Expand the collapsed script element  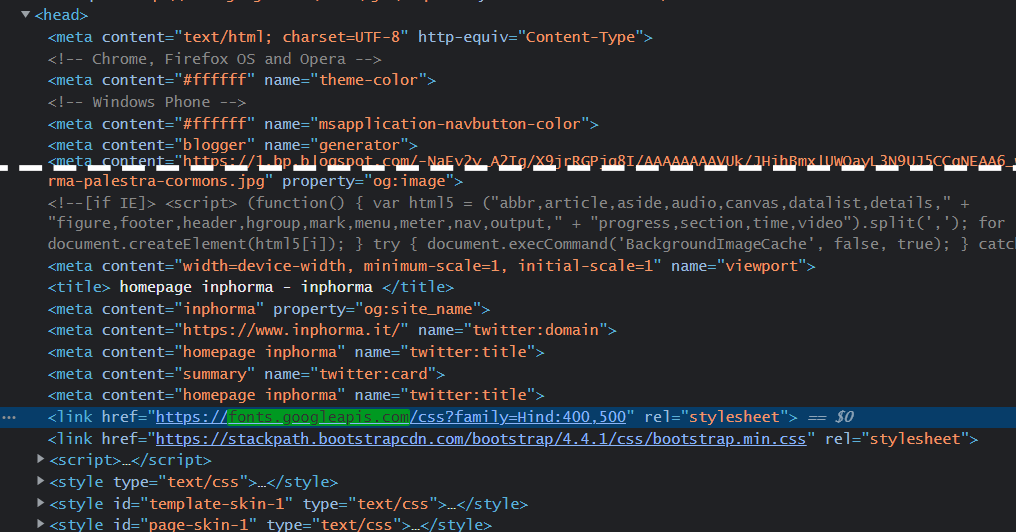pyautogui.click(x=41, y=459)
